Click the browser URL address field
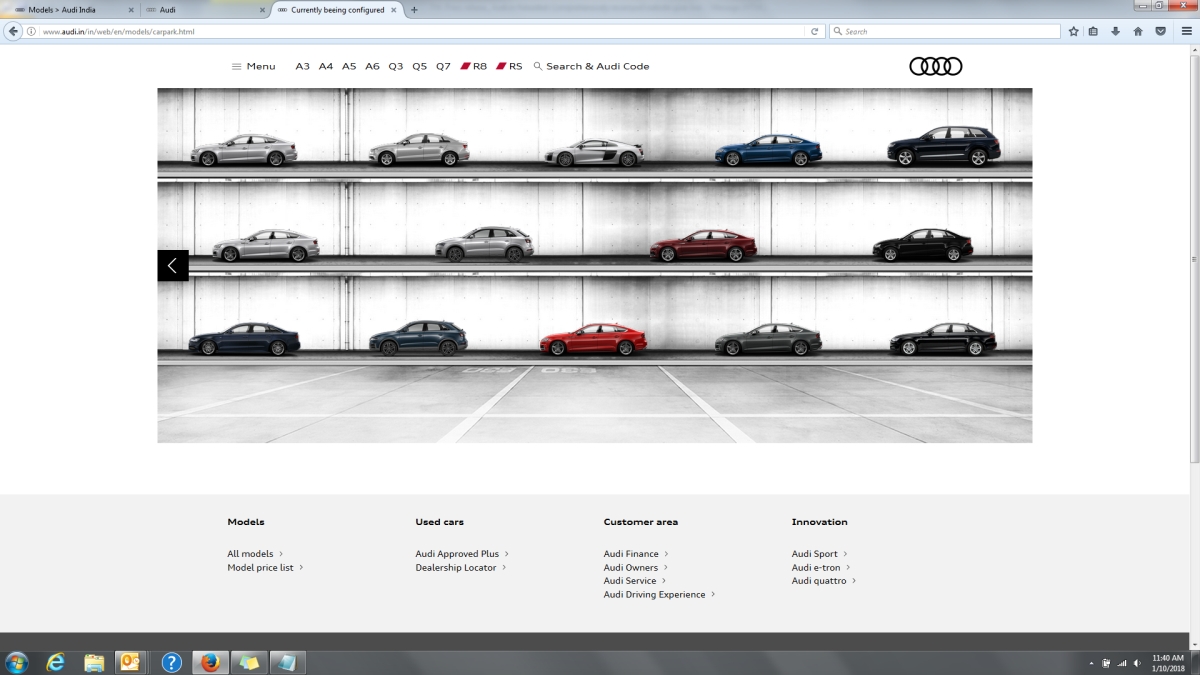 (420, 31)
